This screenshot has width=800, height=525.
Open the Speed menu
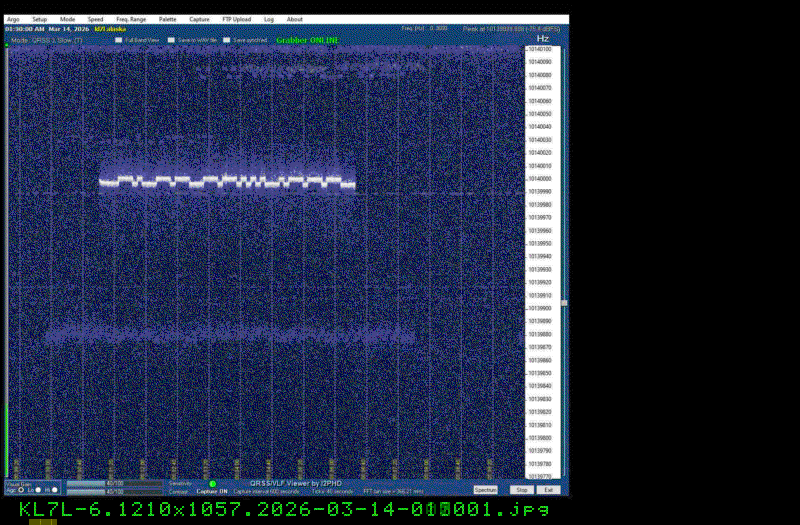pos(95,19)
